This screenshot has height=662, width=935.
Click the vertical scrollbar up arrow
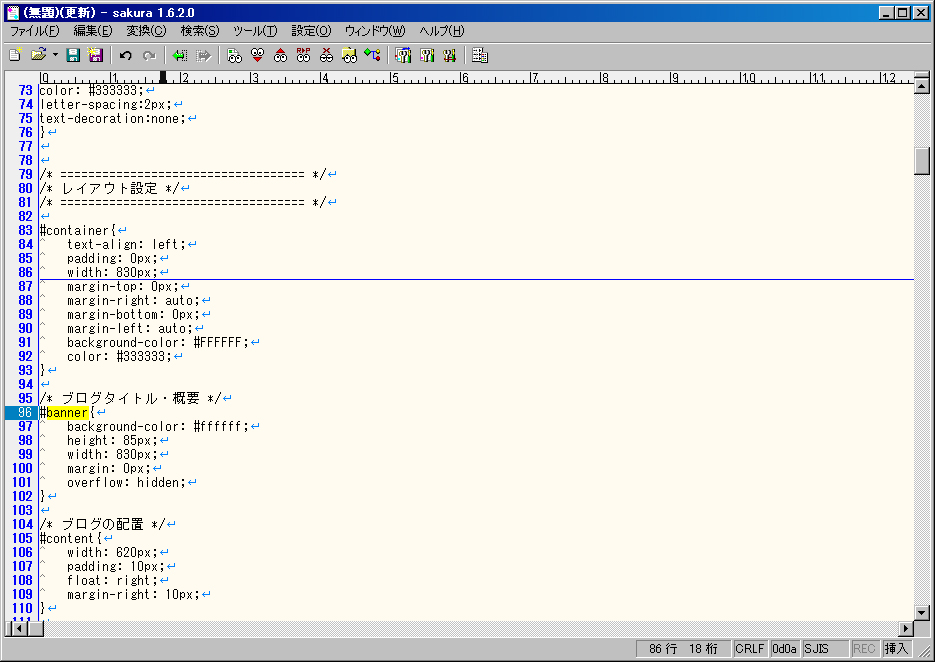pyautogui.click(x=922, y=86)
